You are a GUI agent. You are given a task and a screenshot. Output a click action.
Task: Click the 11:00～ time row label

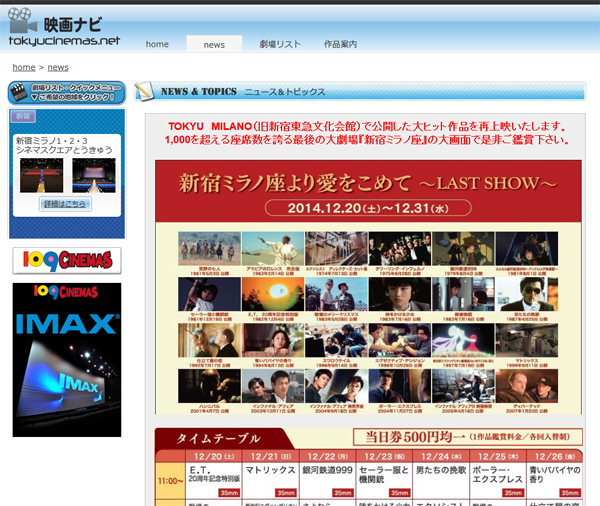pyautogui.click(x=170, y=481)
